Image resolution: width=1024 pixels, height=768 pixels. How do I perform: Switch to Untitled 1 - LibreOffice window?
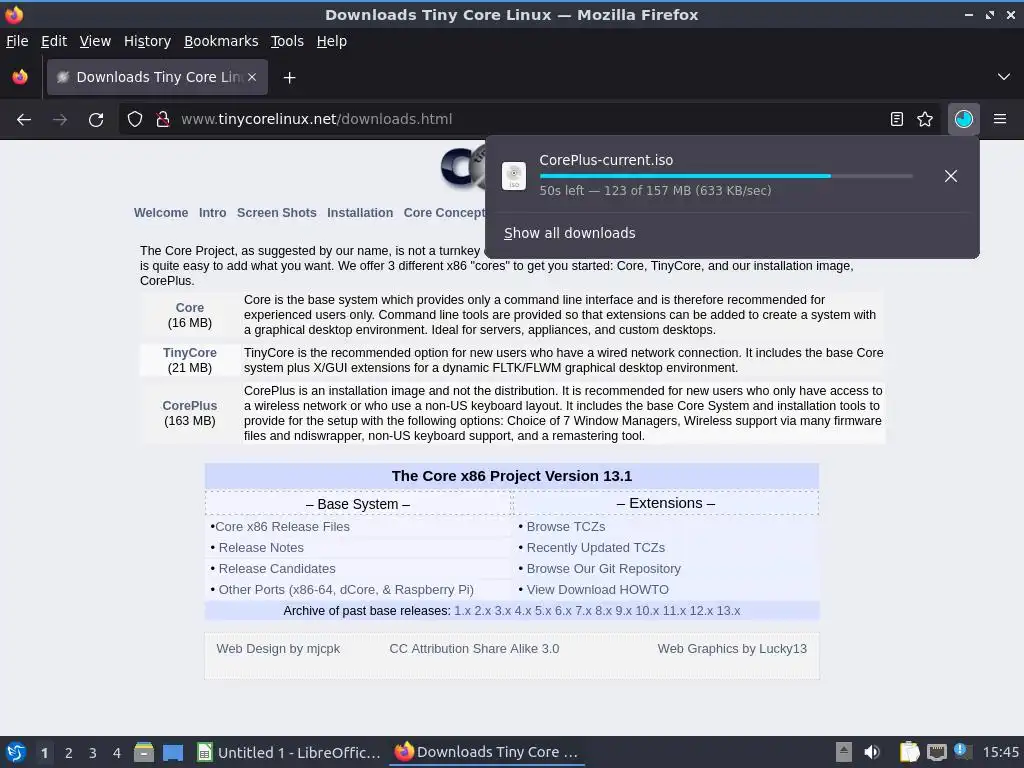pyautogui.click(x=289, y=752)
